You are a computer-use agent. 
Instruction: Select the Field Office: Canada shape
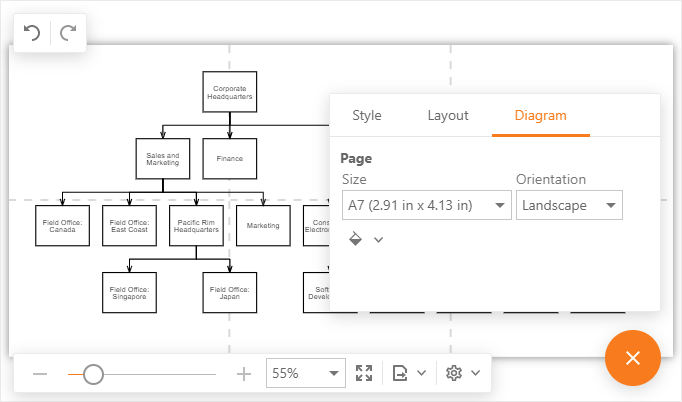(x=62, y=226)
